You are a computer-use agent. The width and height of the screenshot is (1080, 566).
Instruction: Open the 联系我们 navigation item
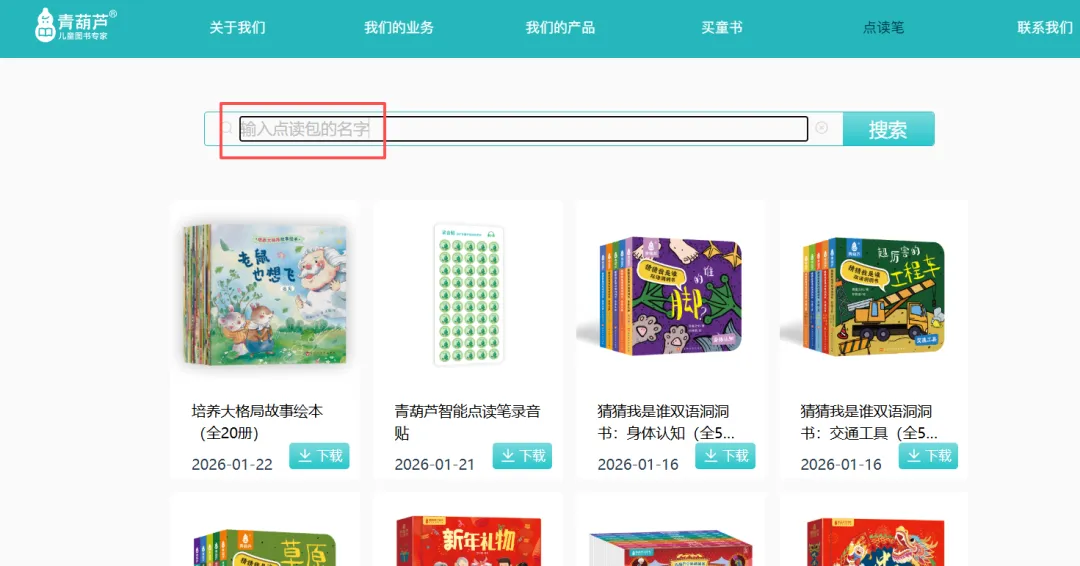point(1045,28)
